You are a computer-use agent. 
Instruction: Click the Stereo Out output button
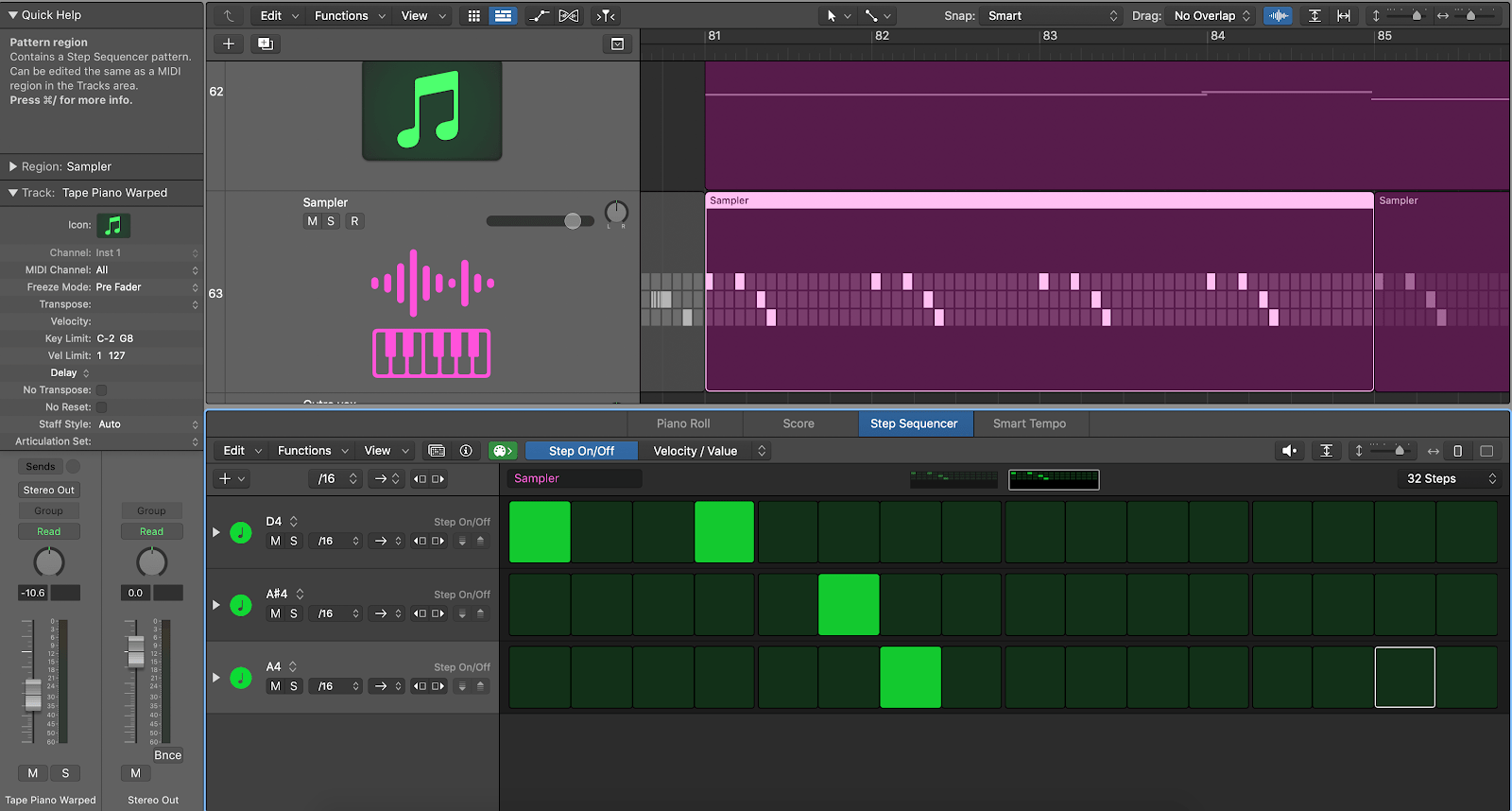pyautogui.click(x=49, y=491)
